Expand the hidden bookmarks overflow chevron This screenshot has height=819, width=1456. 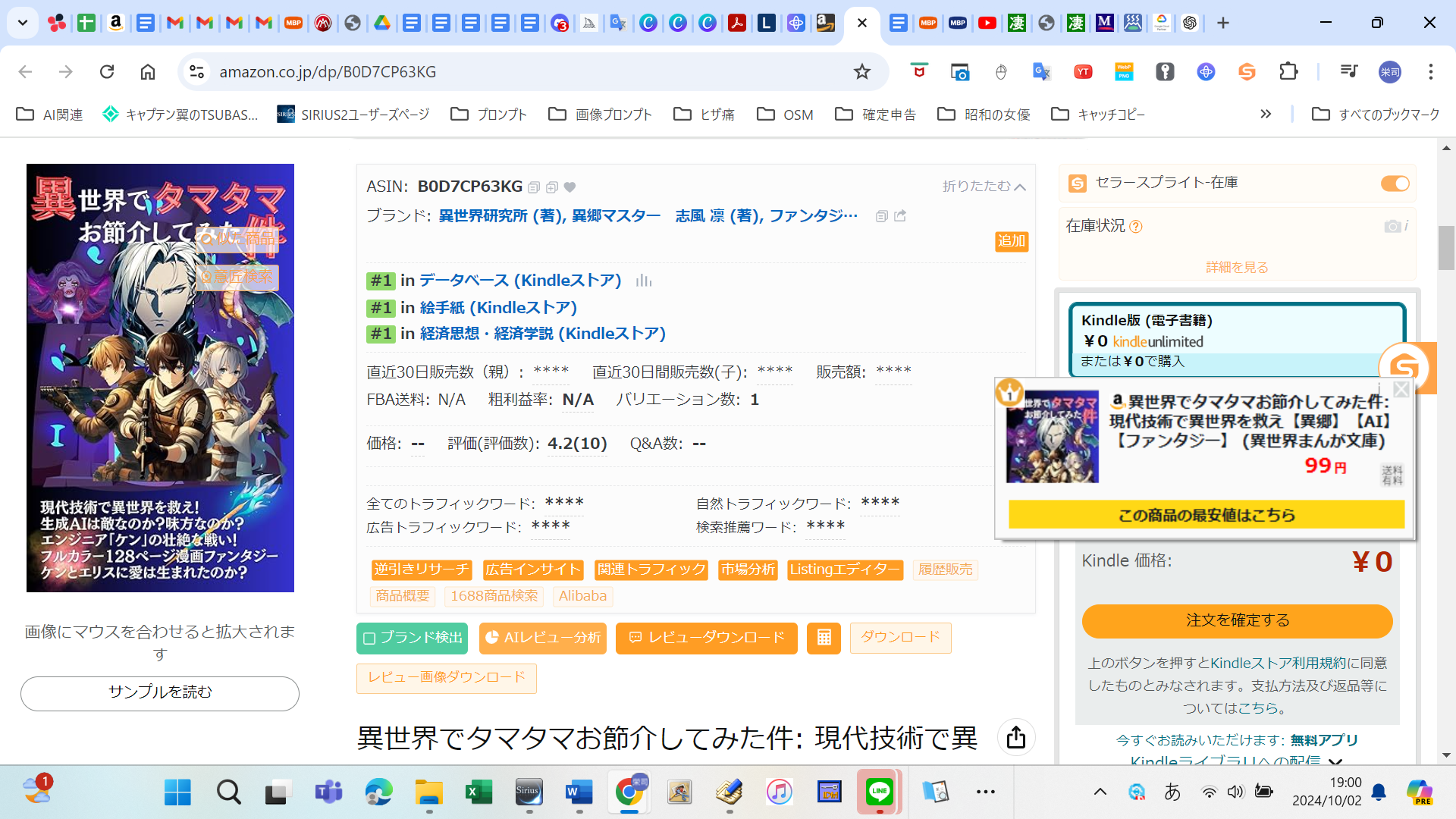(x=1266, y=115)
